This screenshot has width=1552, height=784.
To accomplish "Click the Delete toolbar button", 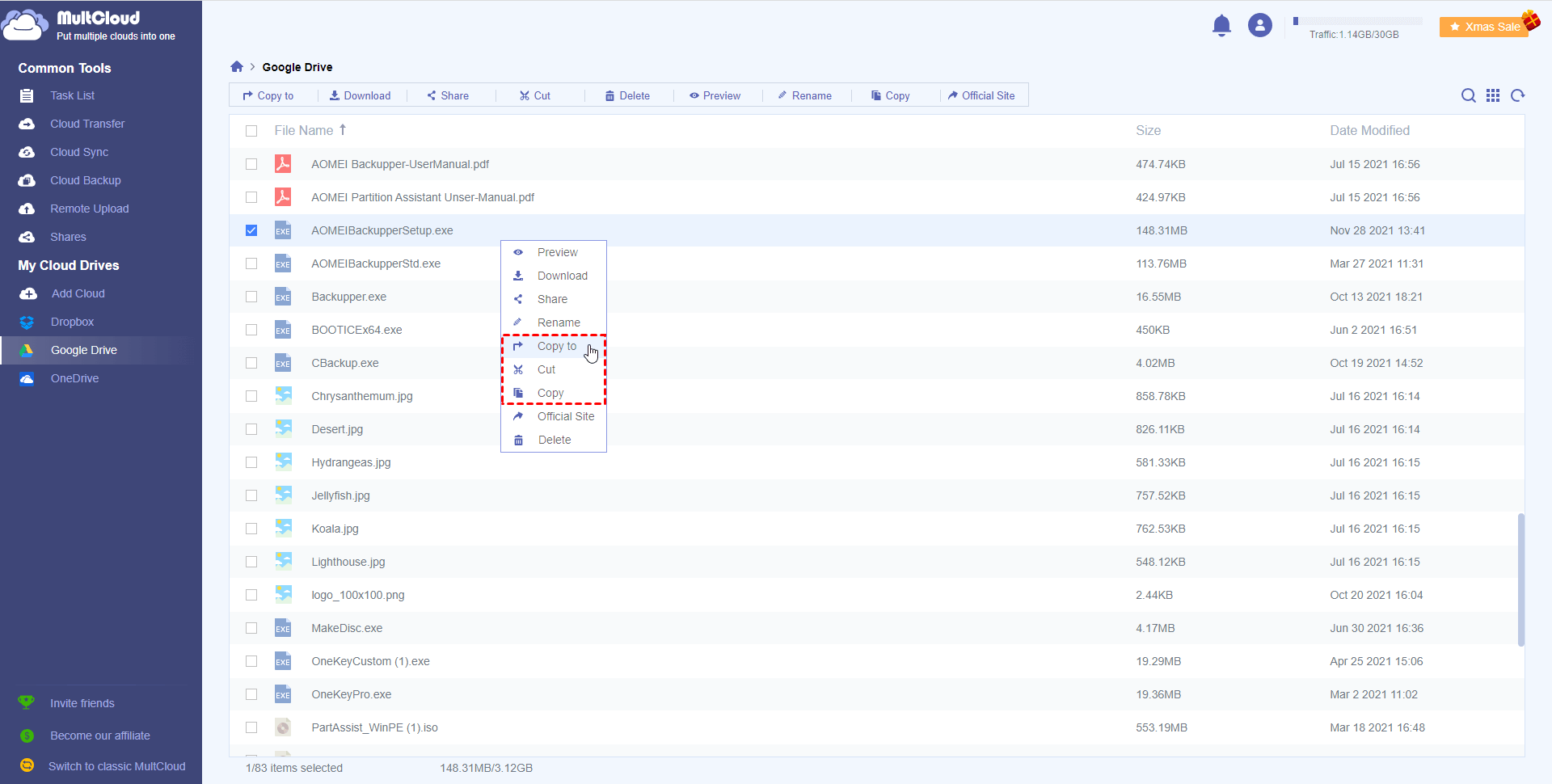I will [627, 95].
